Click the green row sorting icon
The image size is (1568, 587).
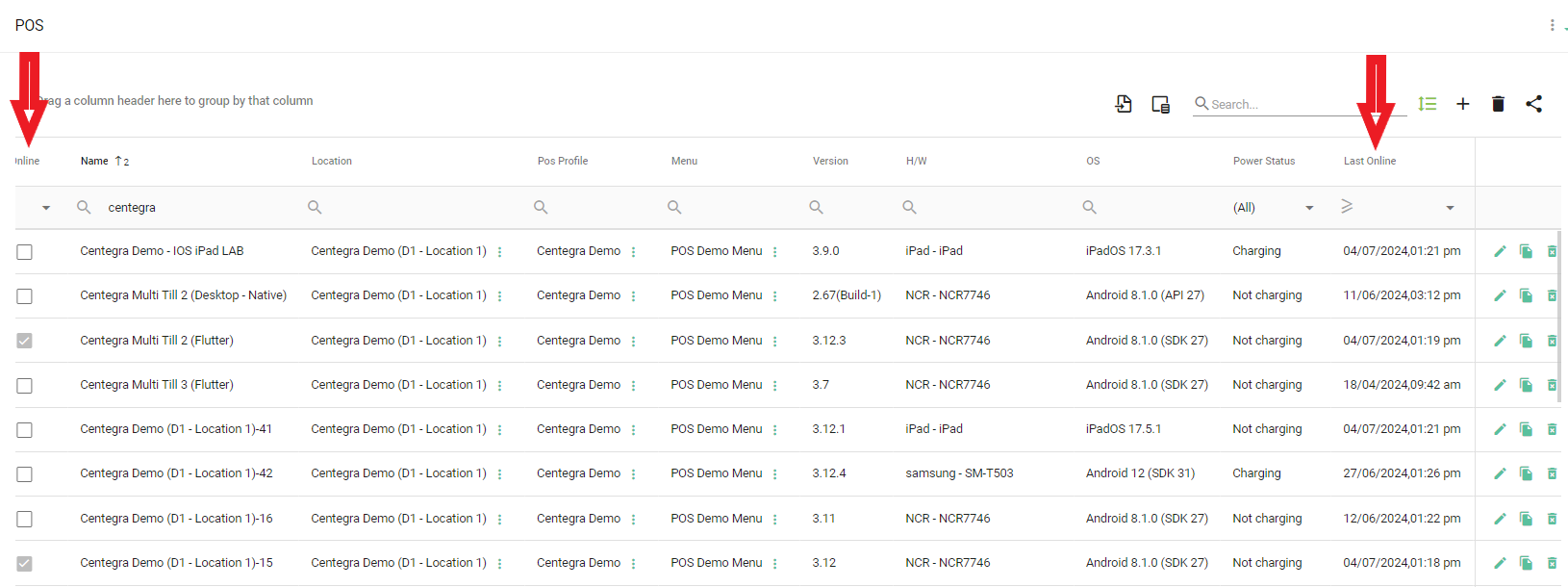tap(1427, 104)
